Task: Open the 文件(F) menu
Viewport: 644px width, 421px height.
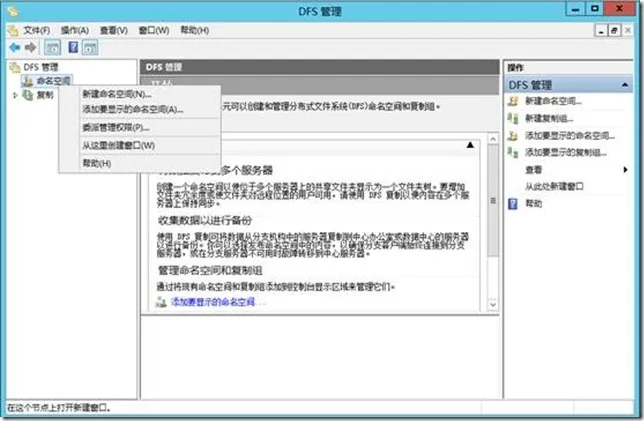Action: (x=37, y=30)
